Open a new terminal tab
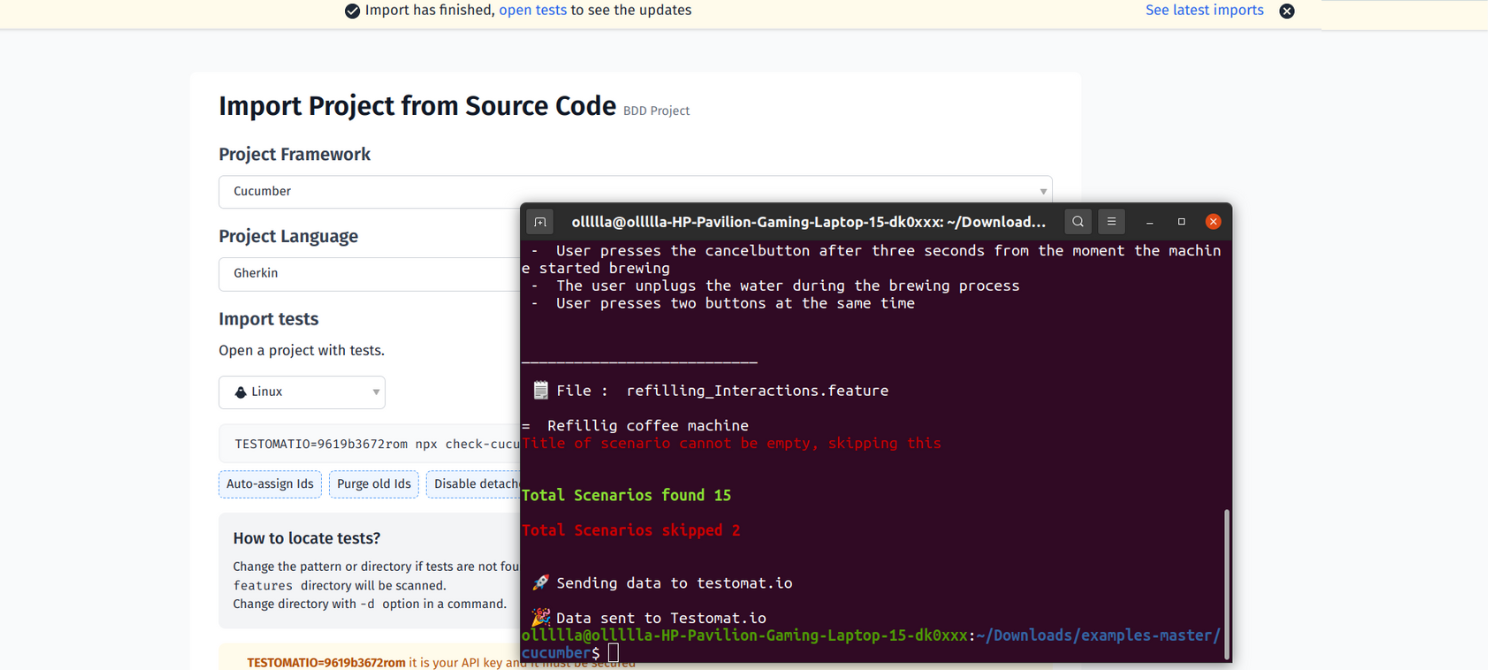 [x=540, y=221]
